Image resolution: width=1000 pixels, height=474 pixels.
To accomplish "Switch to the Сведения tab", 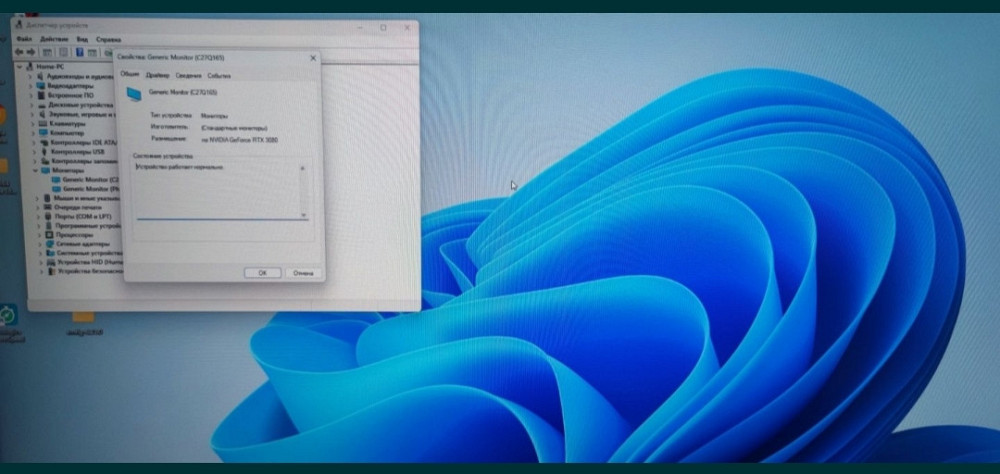I will click(187, 75).
